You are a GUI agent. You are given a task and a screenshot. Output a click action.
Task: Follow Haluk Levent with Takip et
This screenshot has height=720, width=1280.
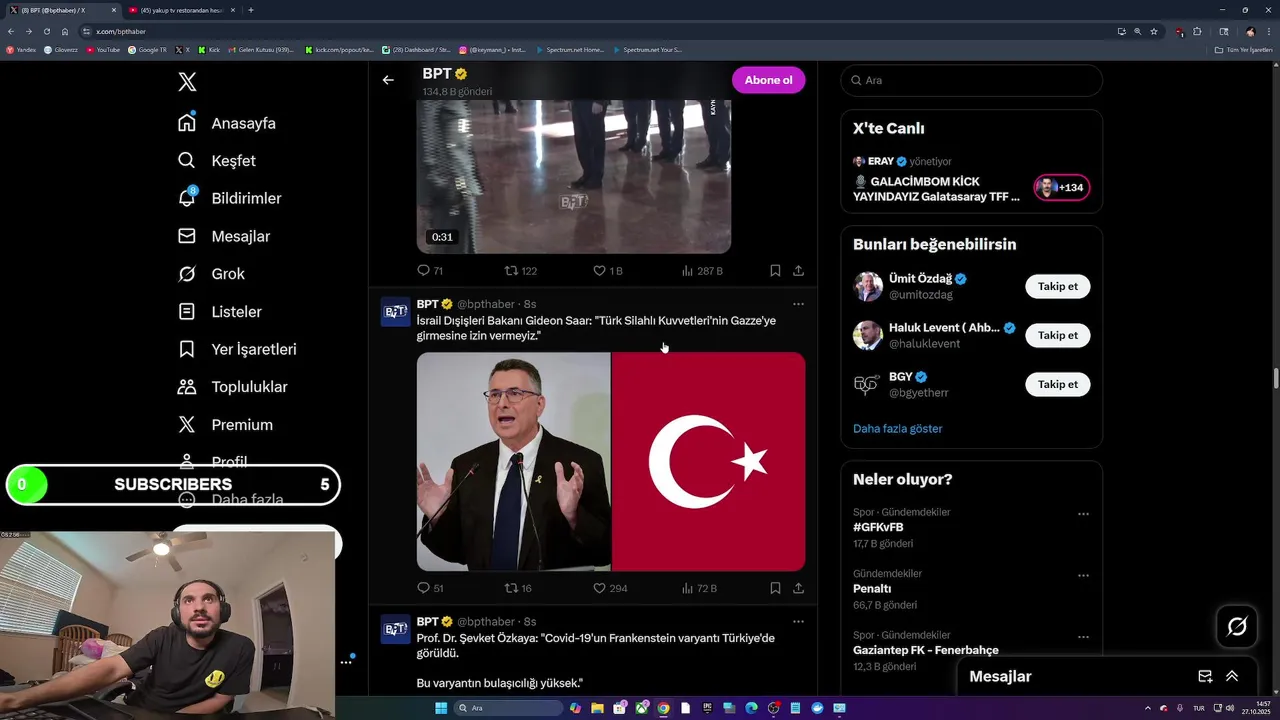pos(1057,336)
